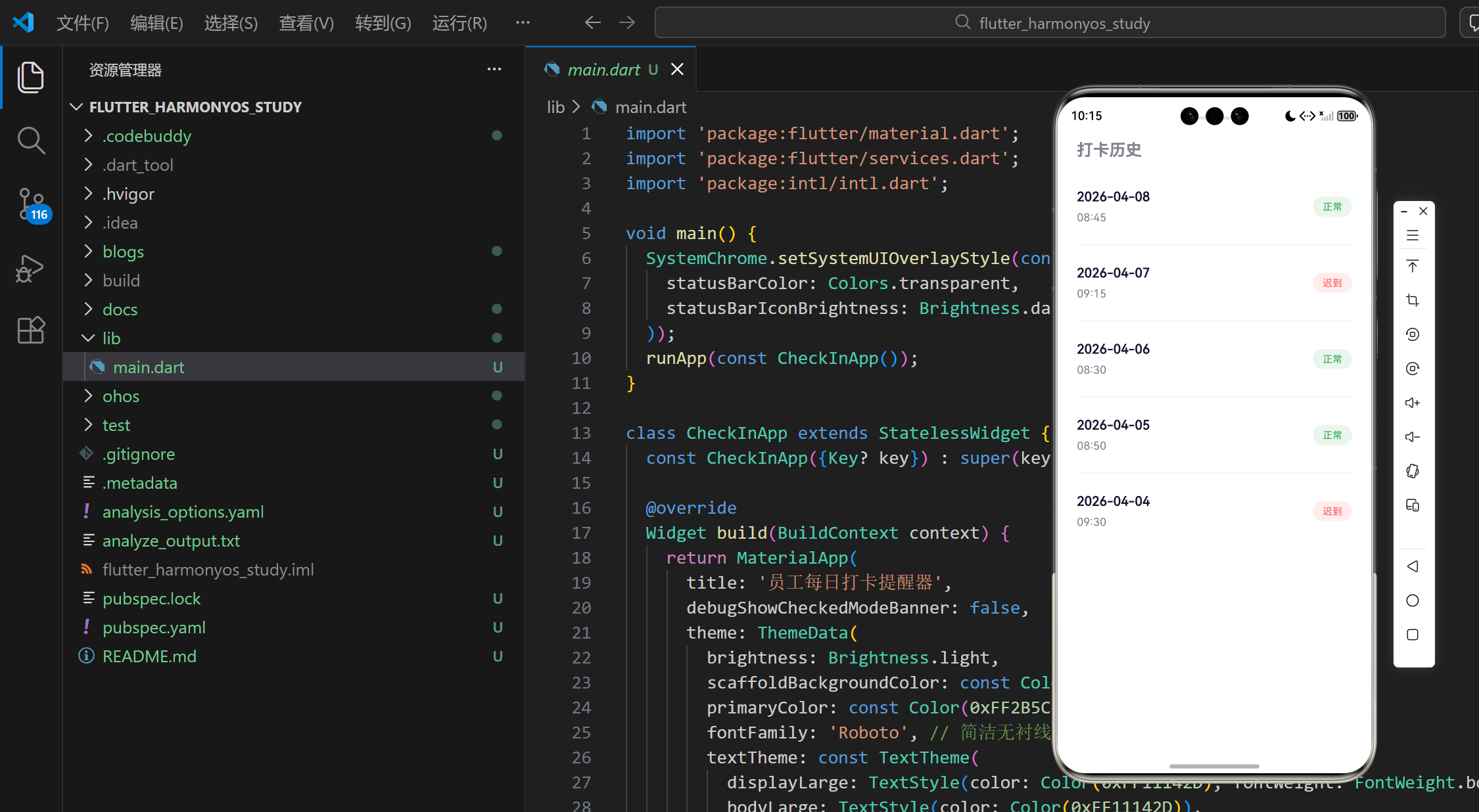
Task: Select main.dart in the file tree
Action: coord(293,367)
